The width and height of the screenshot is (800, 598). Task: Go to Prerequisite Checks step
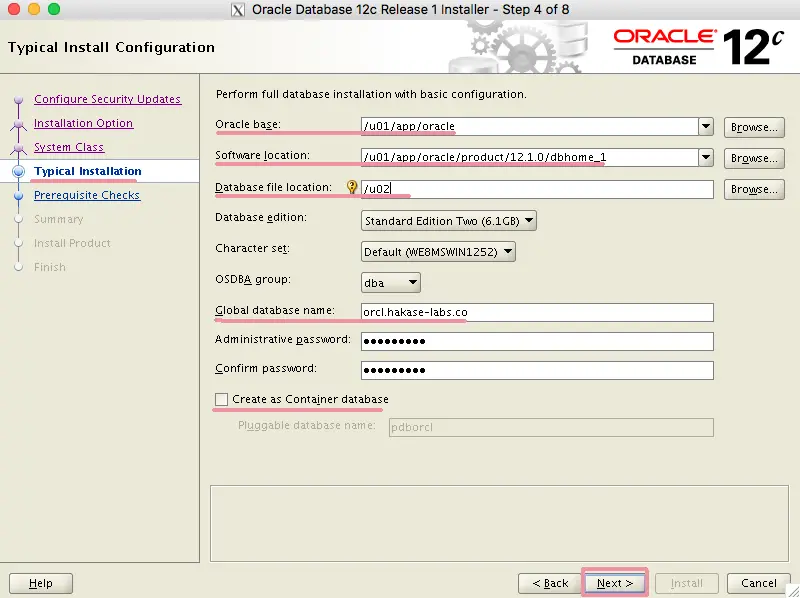click(87, 195)
